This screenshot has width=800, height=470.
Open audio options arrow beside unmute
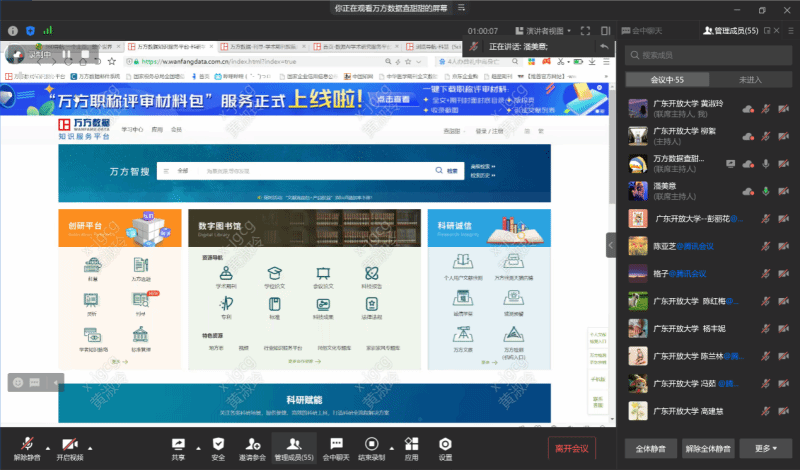tap(48, 448)
